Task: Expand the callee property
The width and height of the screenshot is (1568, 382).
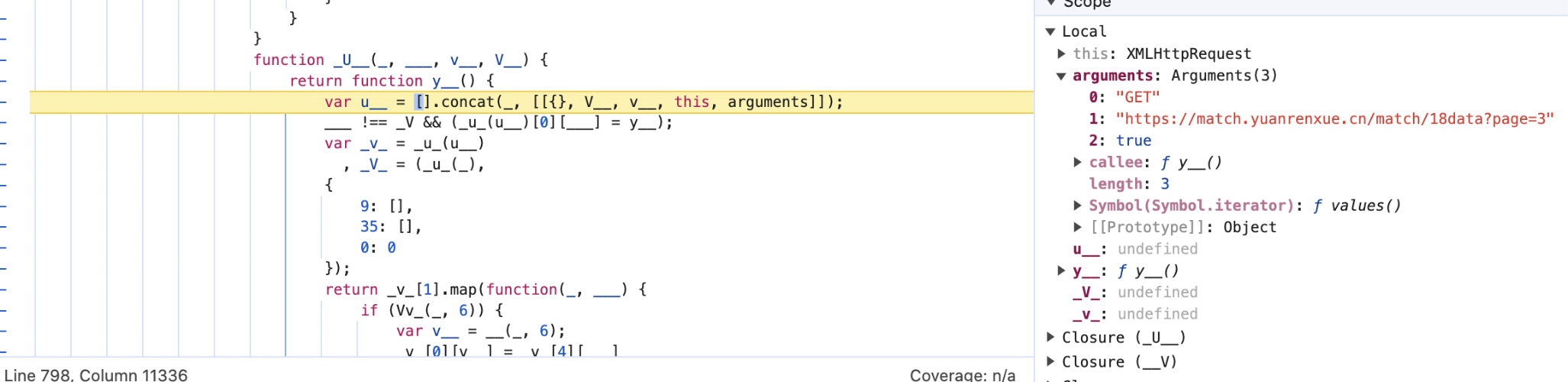Action: coord(1077,162)
